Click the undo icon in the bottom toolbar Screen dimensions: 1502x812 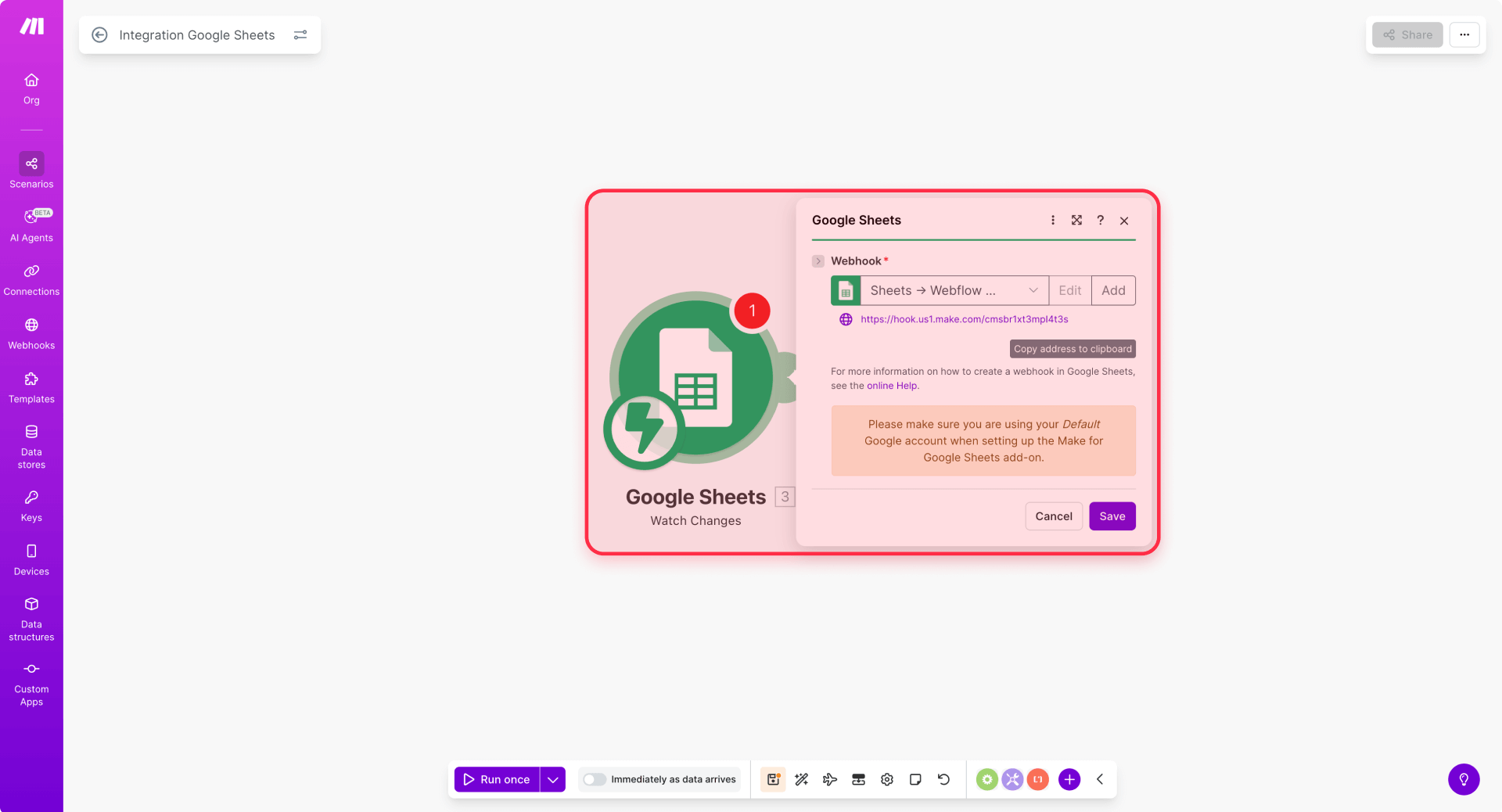(x=943, y=779)
